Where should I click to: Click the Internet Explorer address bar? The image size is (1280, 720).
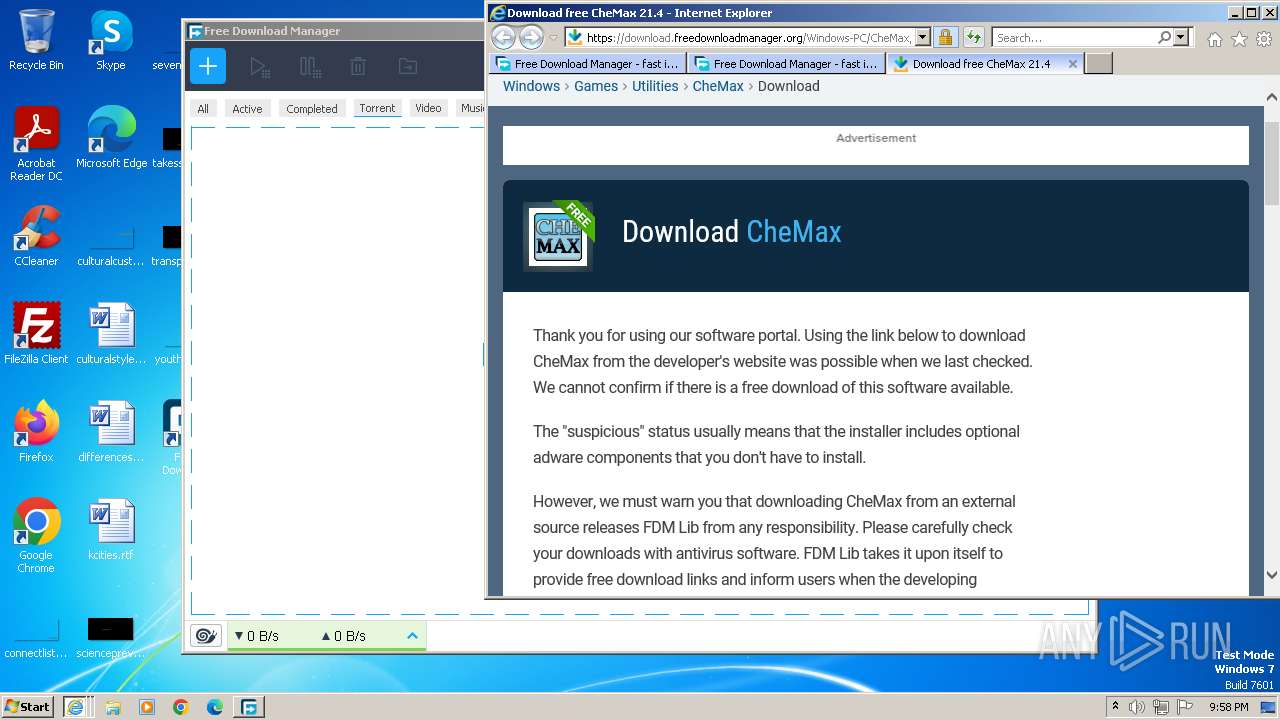(739, 38)
